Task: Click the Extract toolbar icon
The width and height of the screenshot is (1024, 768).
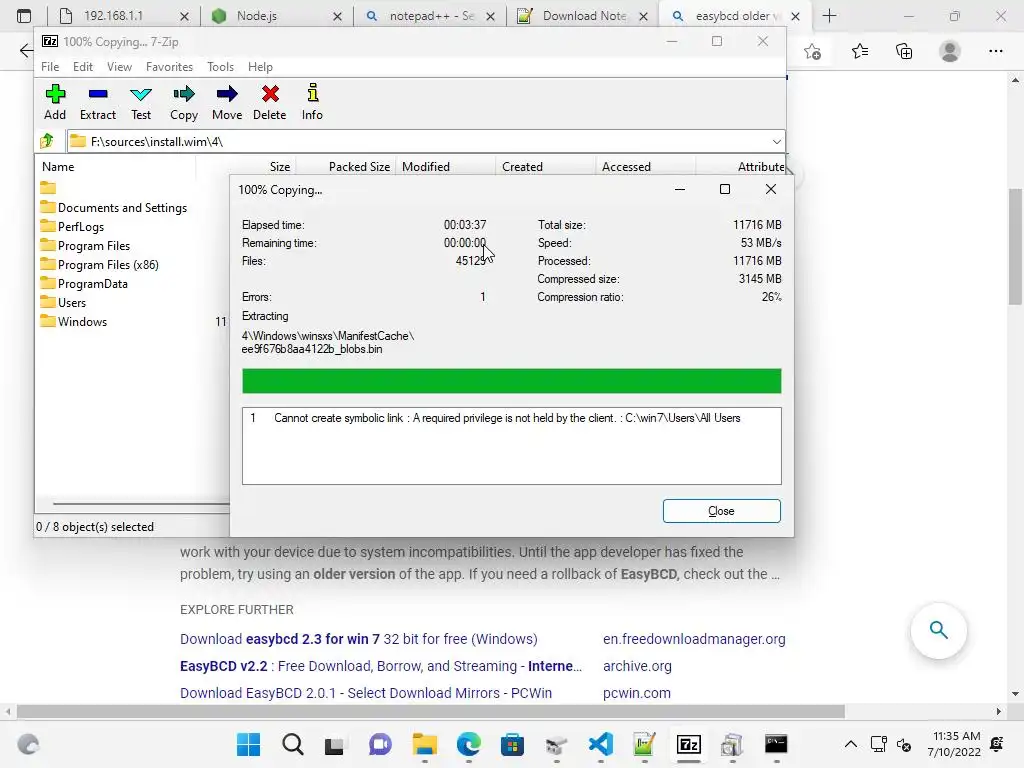Action: (98, 102)
